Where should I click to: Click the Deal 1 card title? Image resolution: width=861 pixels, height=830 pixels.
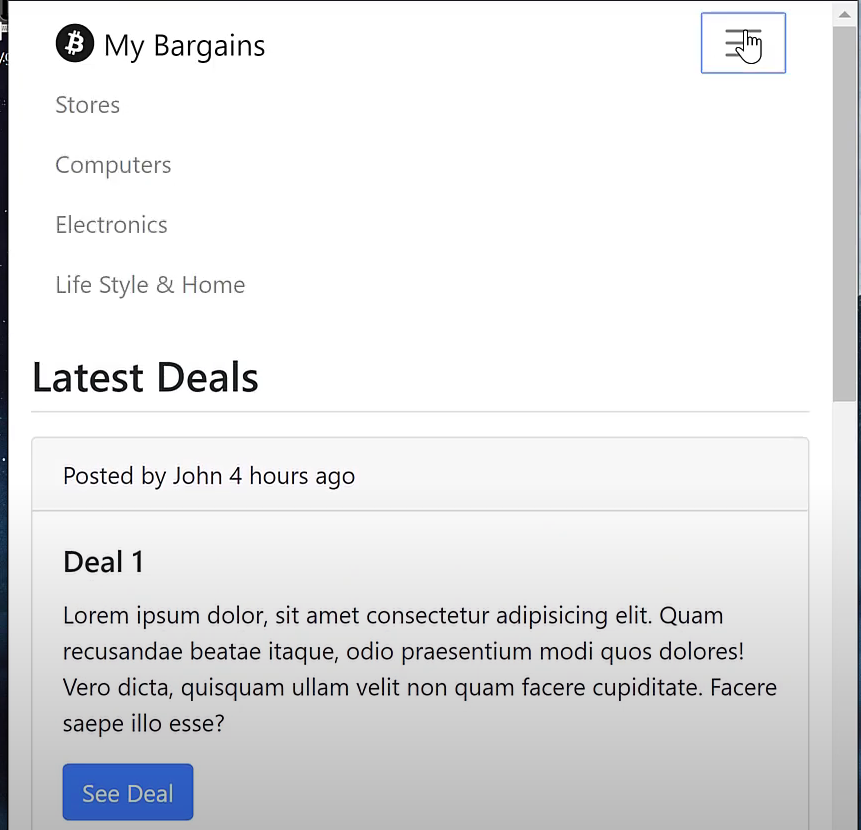[103, 561]
